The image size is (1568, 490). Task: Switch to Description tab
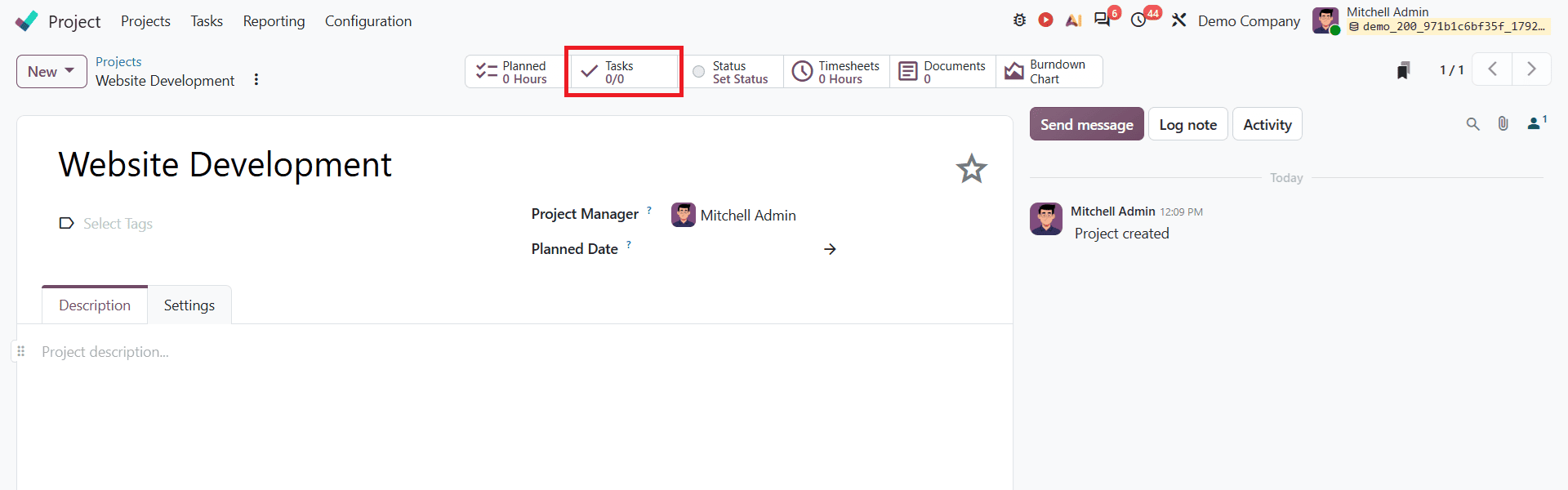(x=95, y=305)
